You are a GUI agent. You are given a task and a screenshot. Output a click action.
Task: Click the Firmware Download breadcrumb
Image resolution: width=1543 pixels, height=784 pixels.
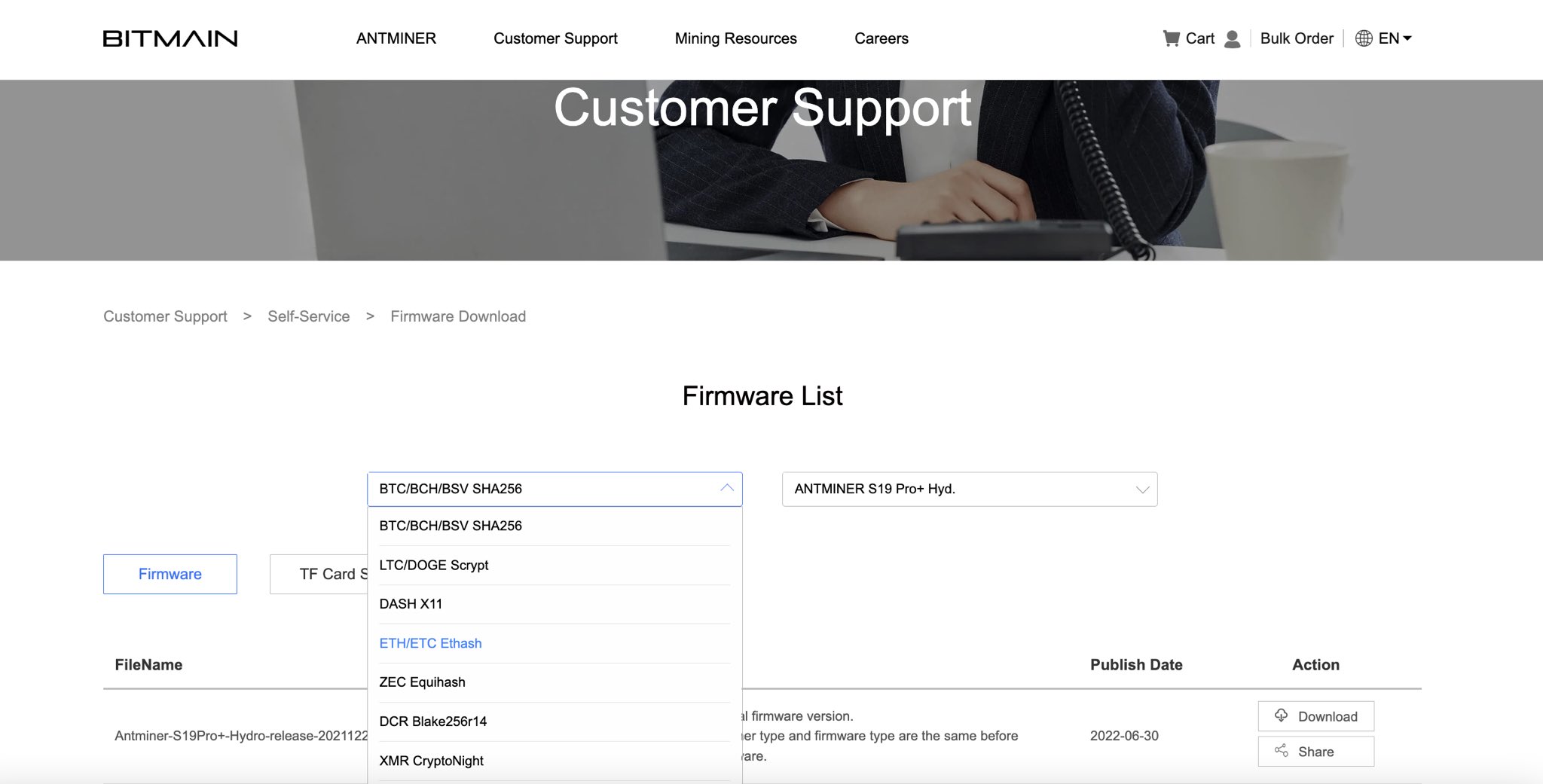pos(458,316)
